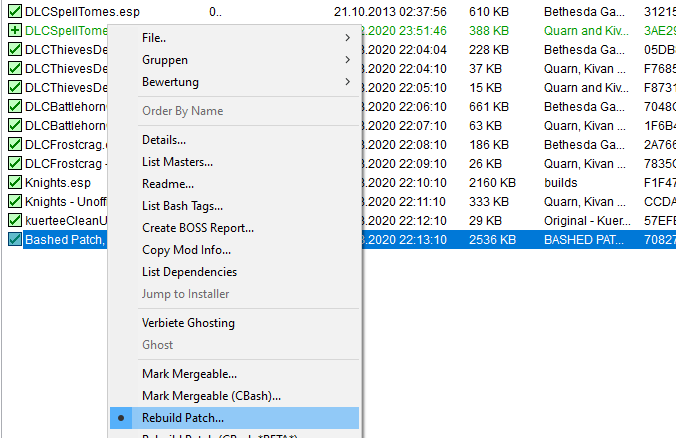Toggle the green plus checkbox for DLCSpellTomes patch
676x438 pixels.
pos(14,31)
